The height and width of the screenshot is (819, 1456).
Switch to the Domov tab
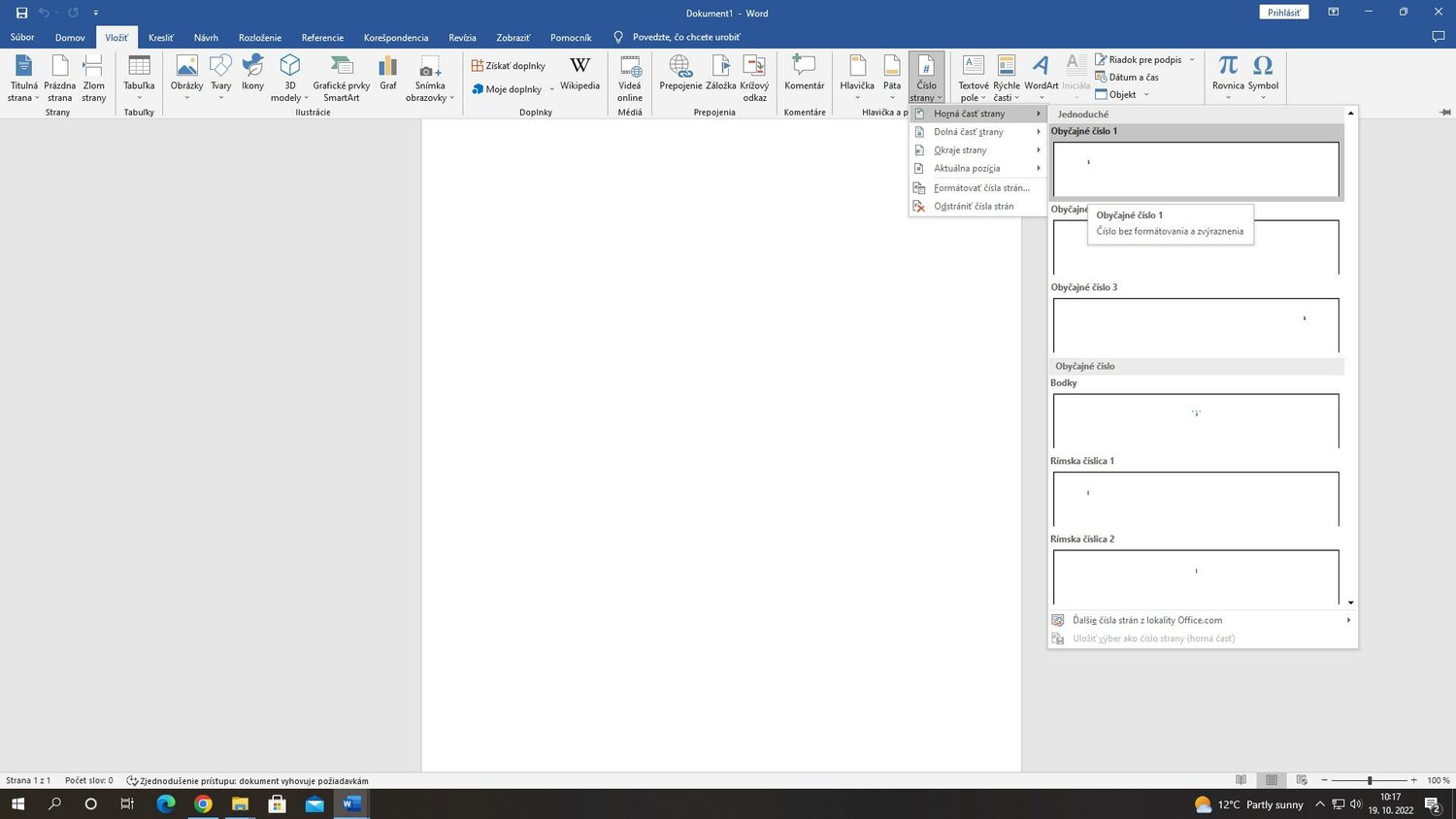(x=70, y=38)
